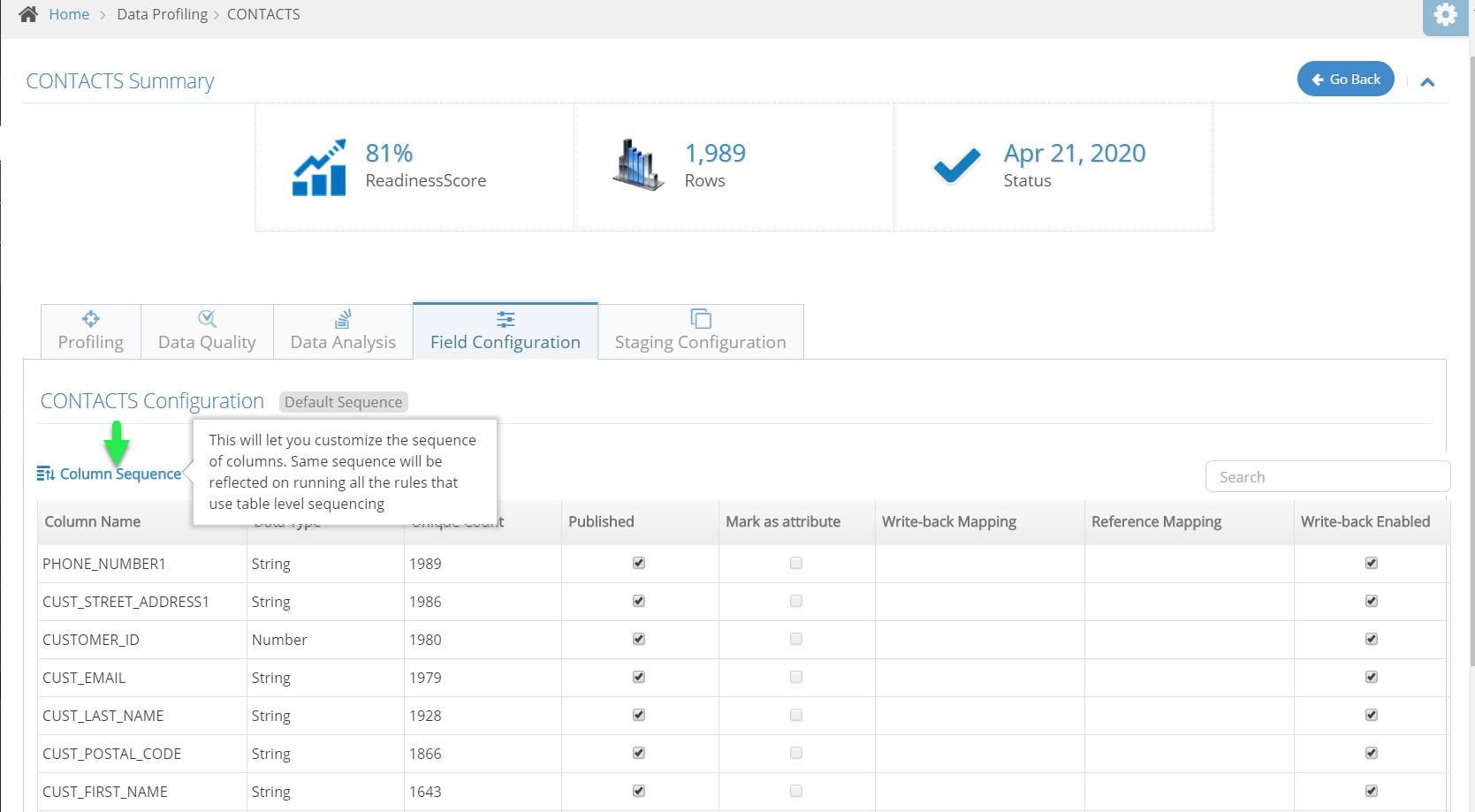
Task: Focus the Search input field
Action: 1327,476
